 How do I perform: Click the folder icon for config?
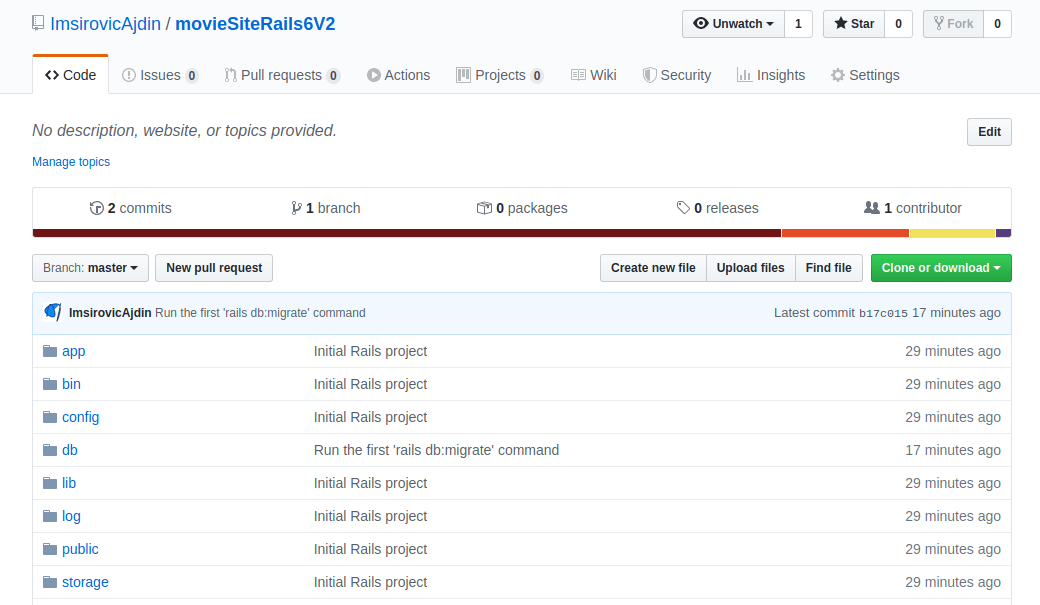click(50, 417)
